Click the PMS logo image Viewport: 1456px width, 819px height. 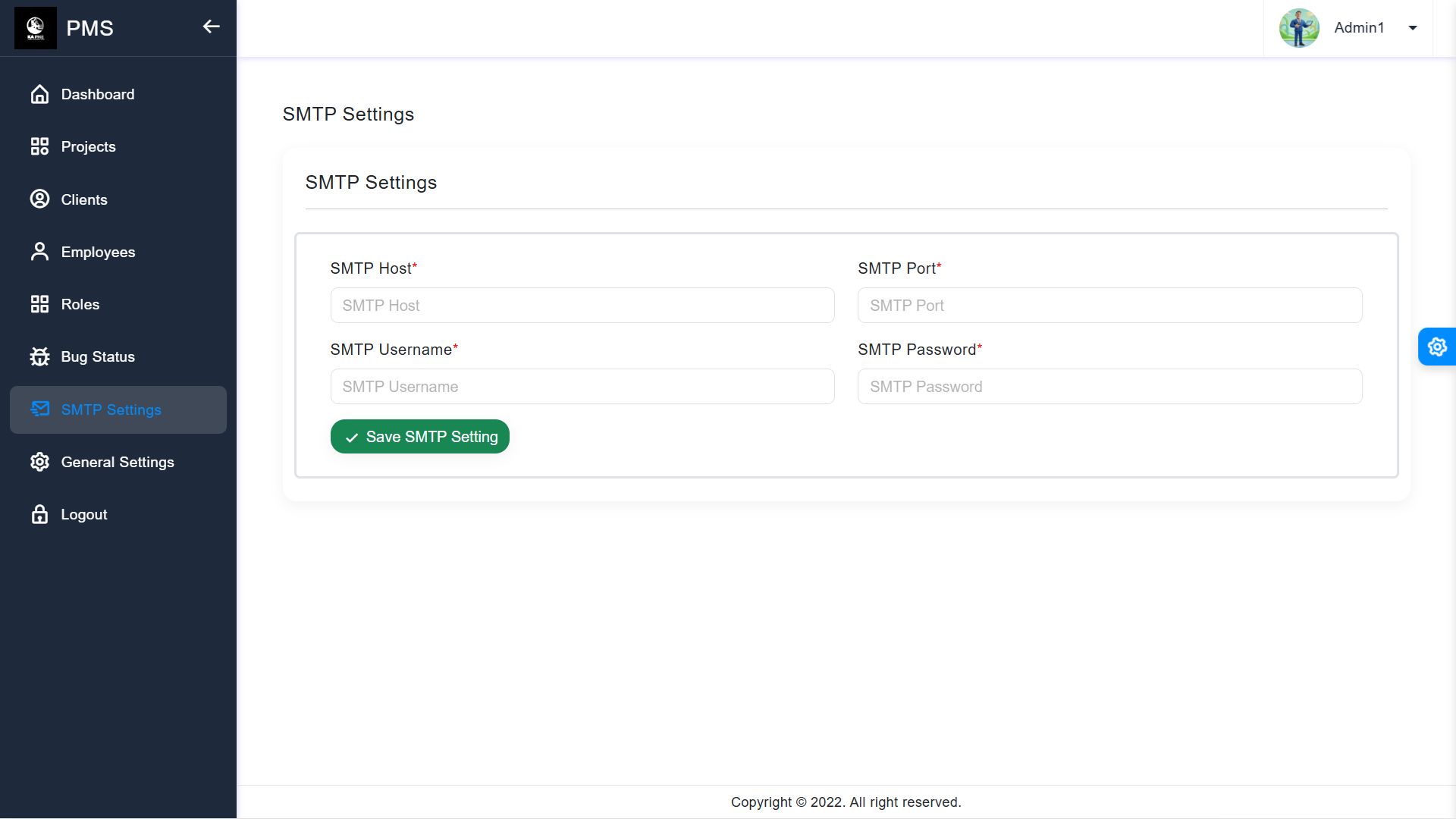coord(36,28)
